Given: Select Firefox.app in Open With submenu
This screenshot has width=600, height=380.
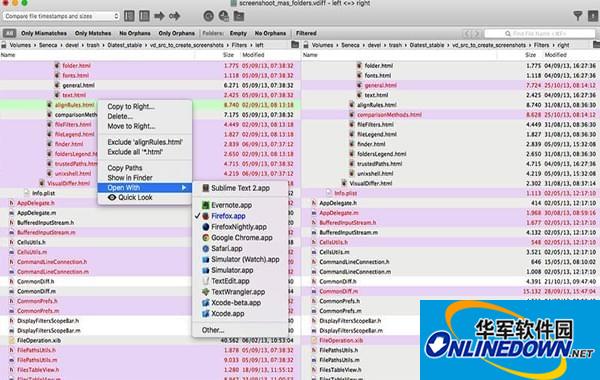Looking at the screenshot, I should (x=240, y=216).
